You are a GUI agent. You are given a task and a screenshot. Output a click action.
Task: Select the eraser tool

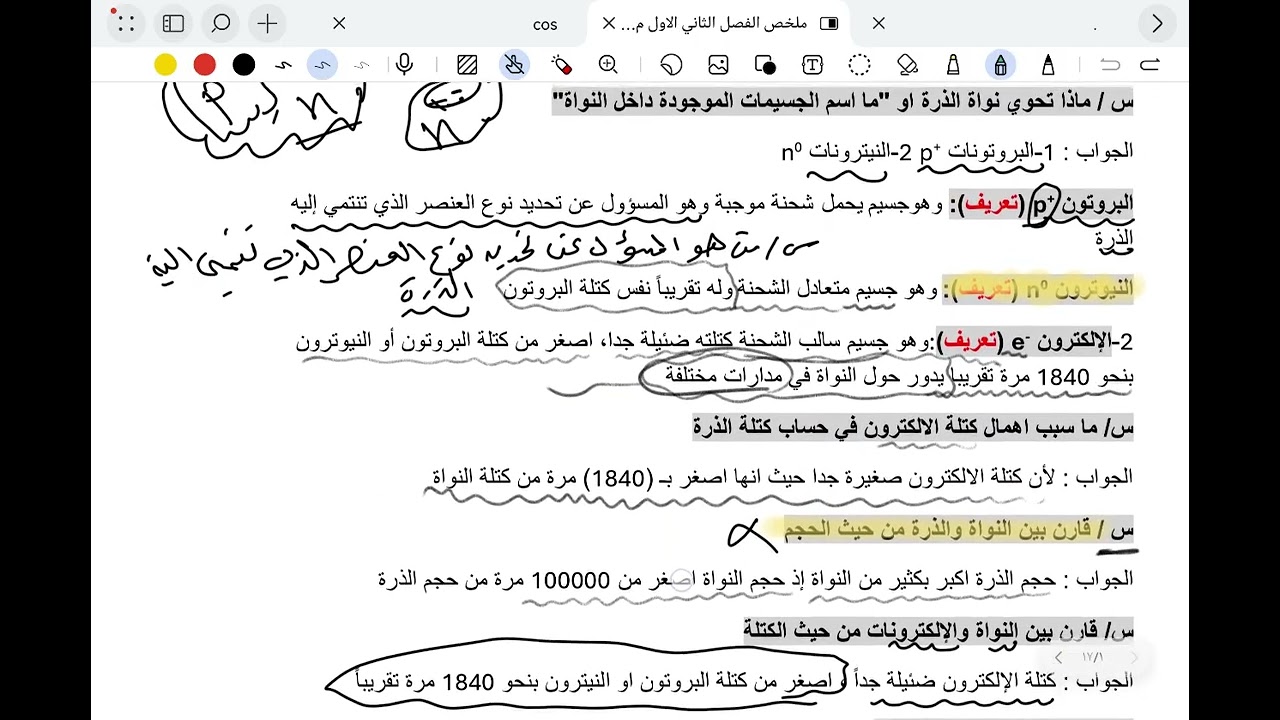(x=907, y=65)
